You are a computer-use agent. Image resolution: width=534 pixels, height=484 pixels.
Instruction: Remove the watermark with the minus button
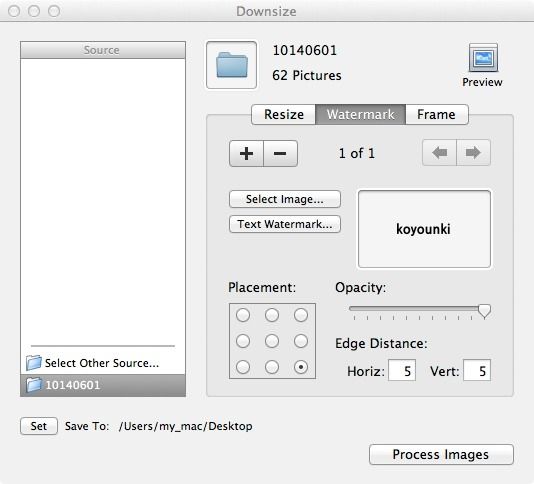(280, 153)
